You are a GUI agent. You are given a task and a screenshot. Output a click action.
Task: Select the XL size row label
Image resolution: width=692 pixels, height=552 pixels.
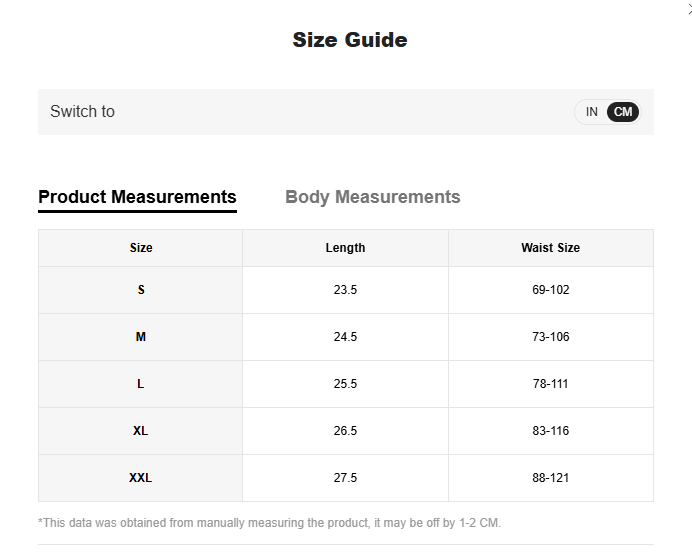tap(141, 431)
